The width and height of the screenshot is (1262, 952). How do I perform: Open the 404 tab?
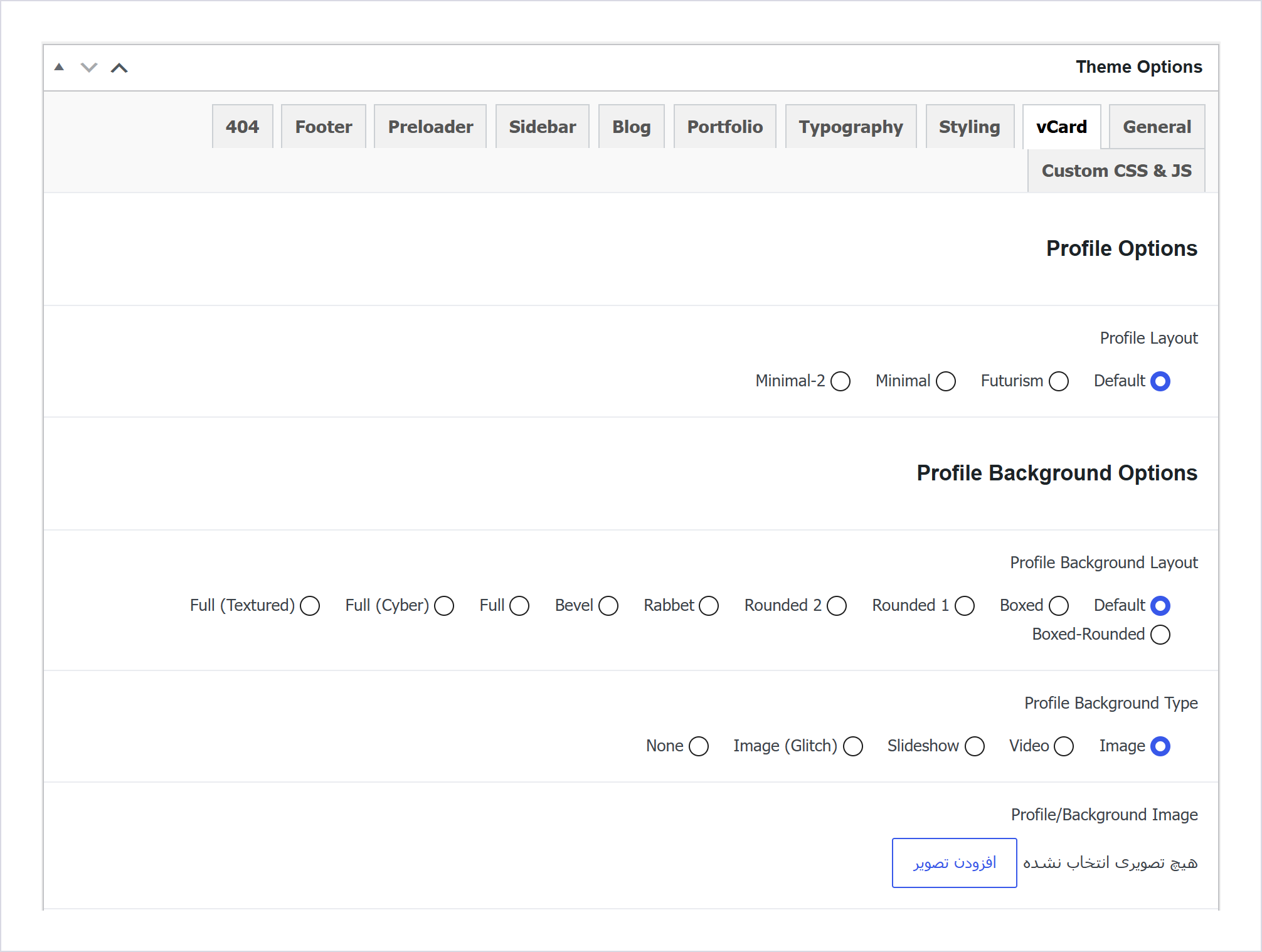click(x=243, y=127)
